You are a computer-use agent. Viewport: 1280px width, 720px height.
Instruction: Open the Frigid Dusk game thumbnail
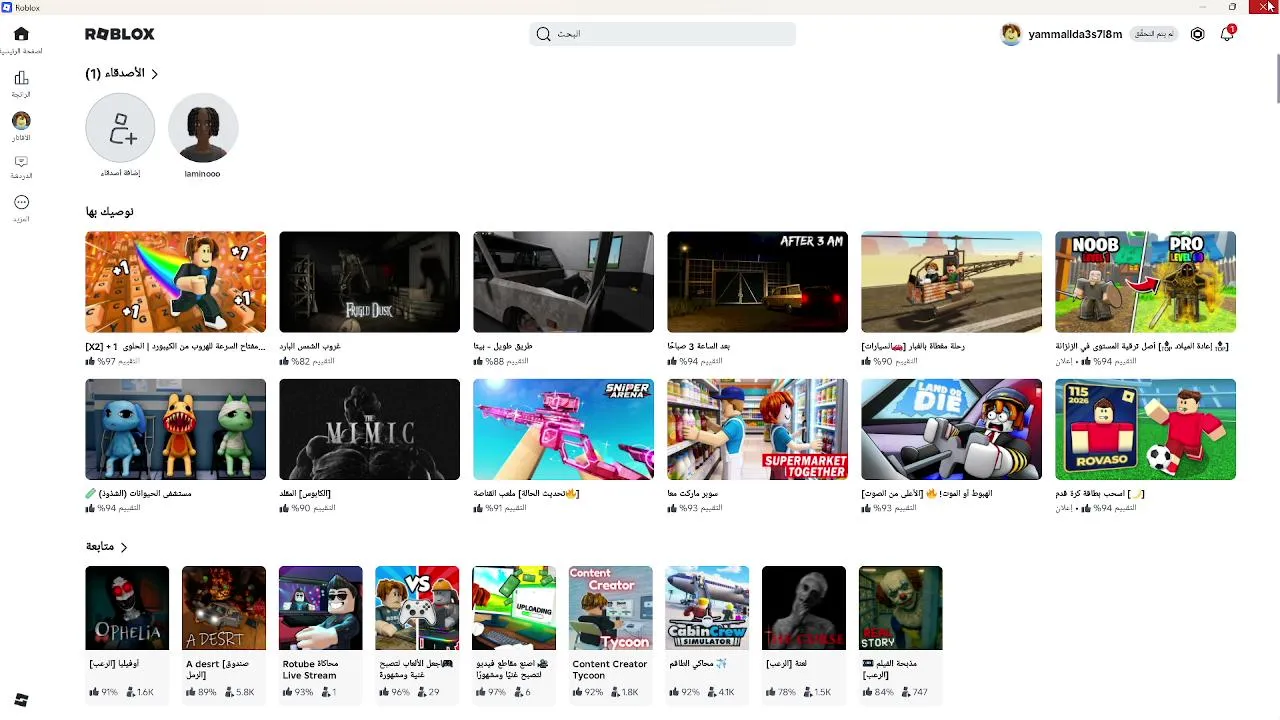coord(370,282)
